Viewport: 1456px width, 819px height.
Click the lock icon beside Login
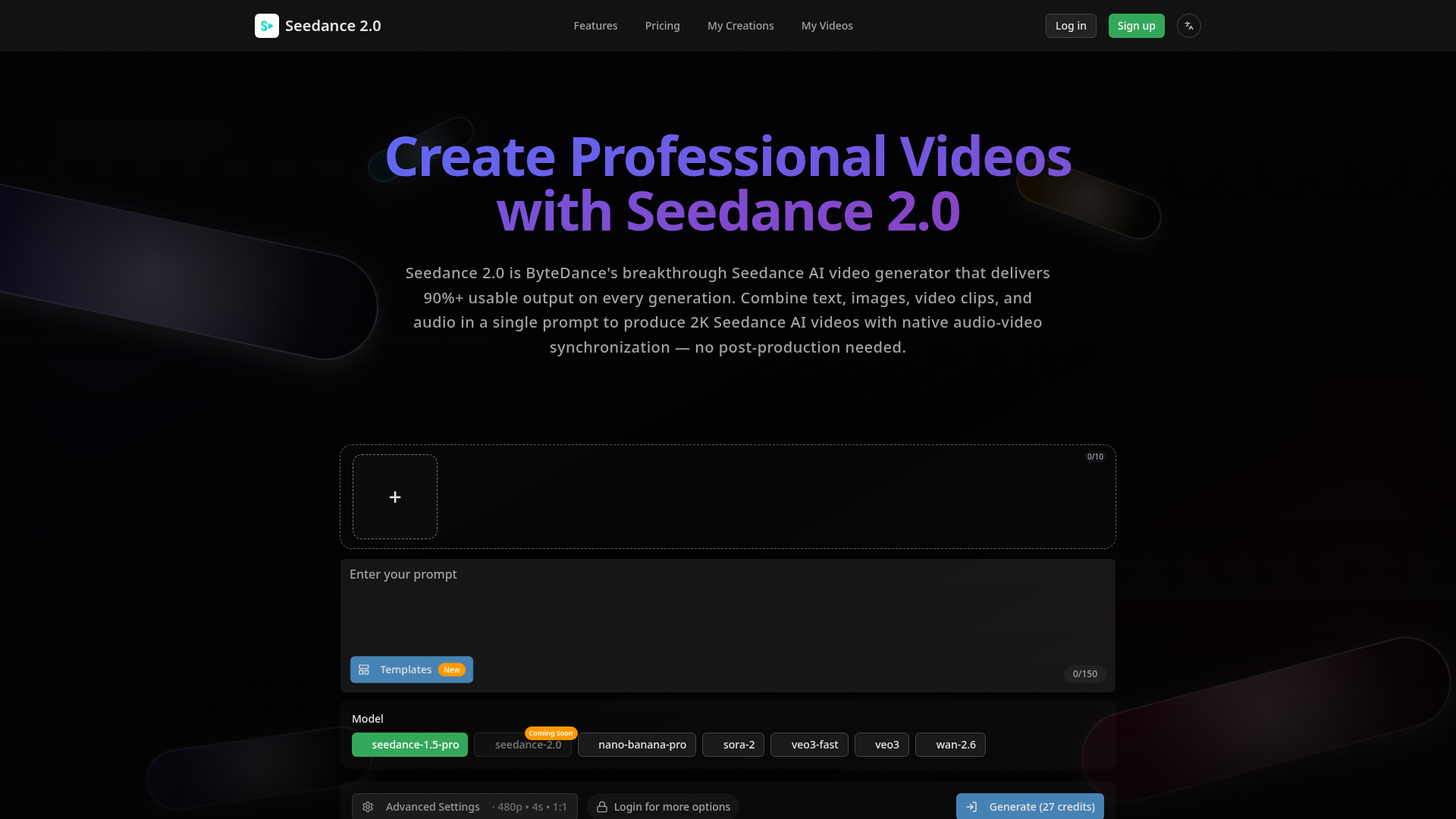(602, 807)
